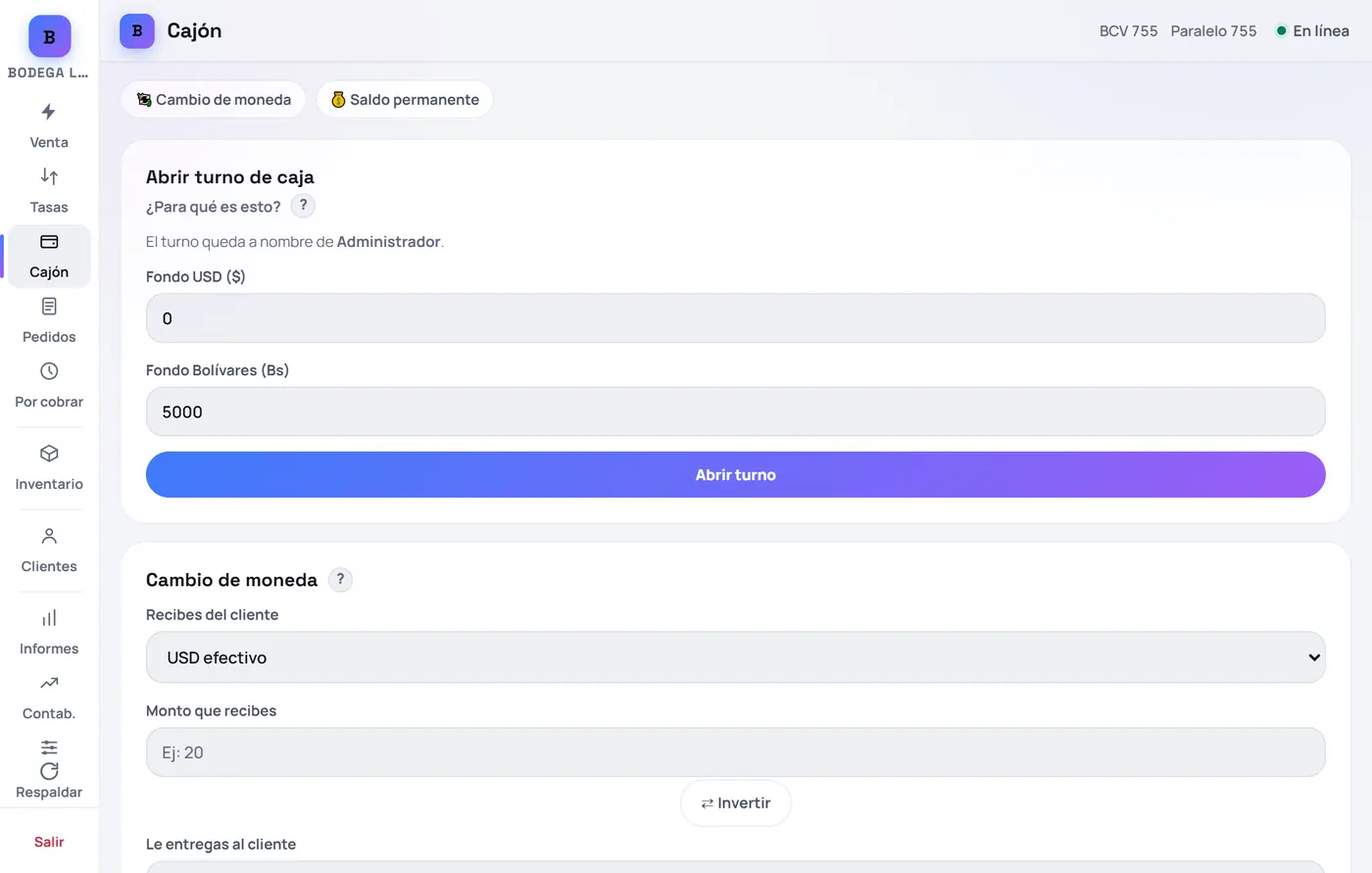Select the Cajón wallet icon
The width and height of the screenshot is (1372, 873).
click(49, 241)
